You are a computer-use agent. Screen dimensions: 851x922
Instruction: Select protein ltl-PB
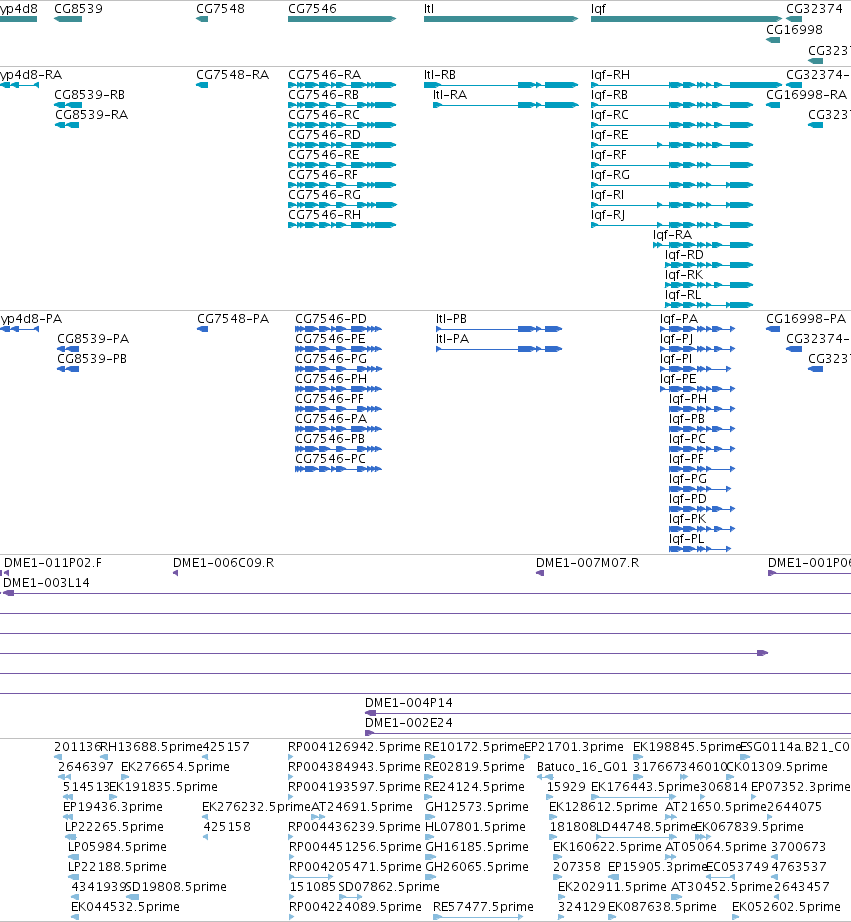pos(451,319)
